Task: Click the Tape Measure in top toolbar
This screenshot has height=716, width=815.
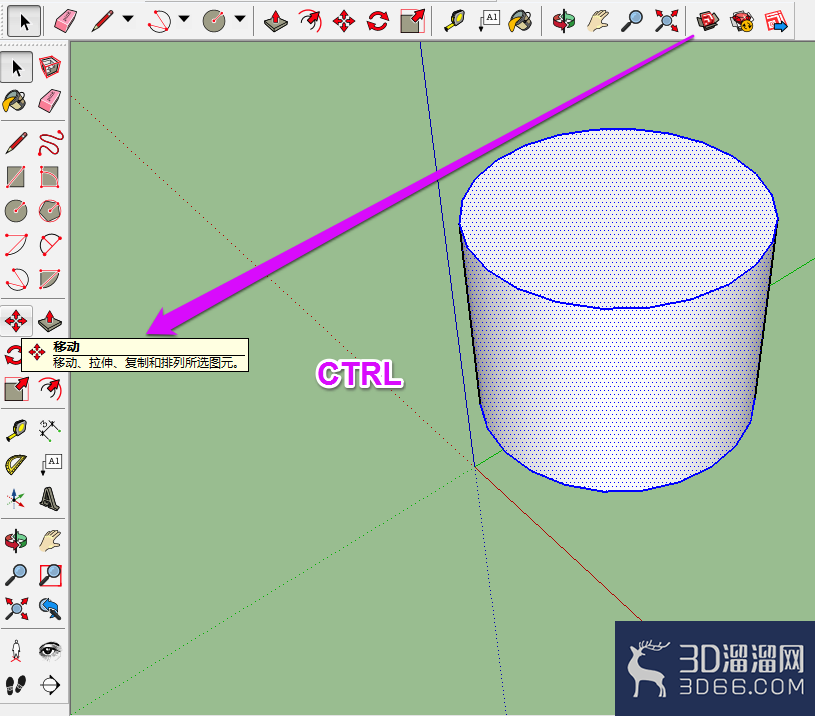Action: tap(455, 21)
